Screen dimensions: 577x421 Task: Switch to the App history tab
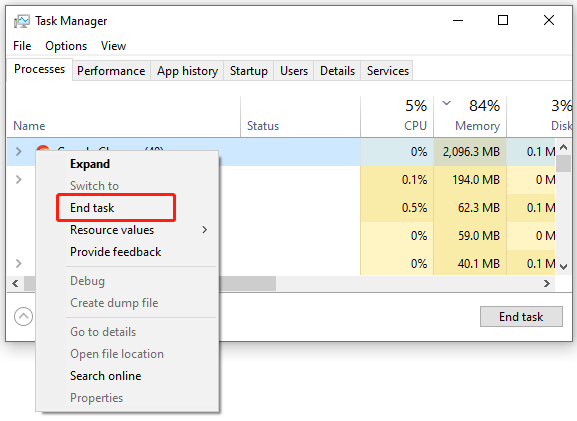187,71
